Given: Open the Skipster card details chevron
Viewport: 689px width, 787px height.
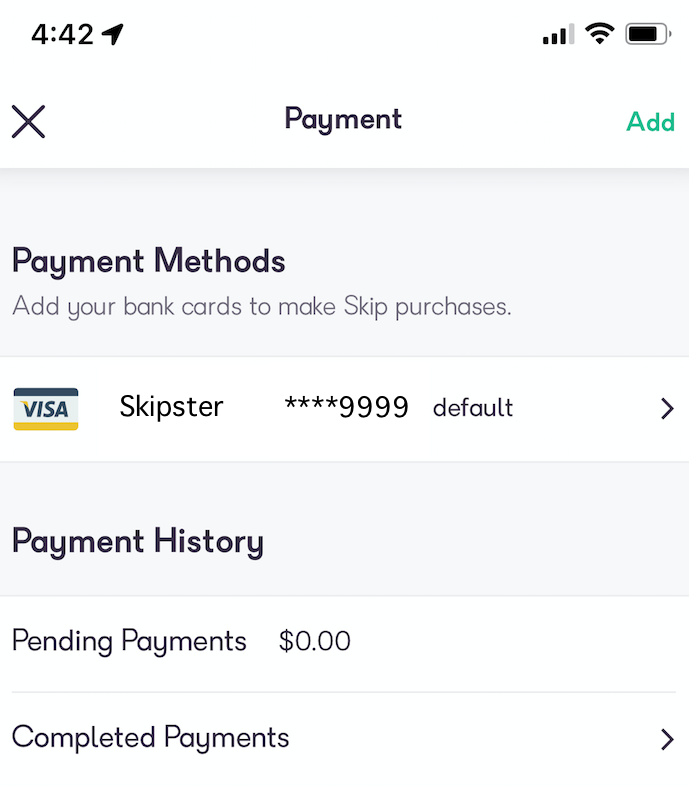Looking at the screenshot, I should point(667,408).
